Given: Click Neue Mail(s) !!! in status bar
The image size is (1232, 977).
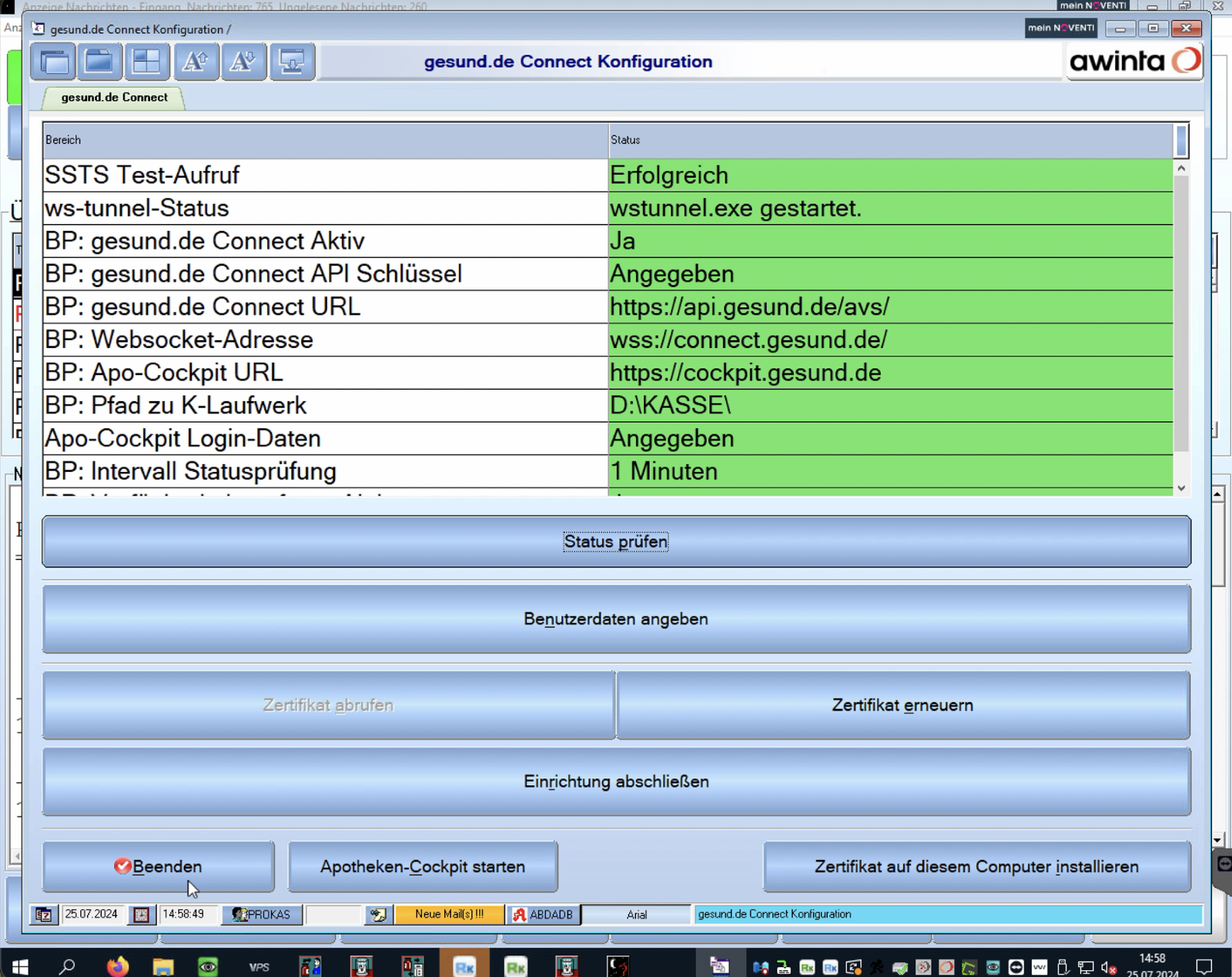Looking at the screenshot, I should tap(450, 915).
